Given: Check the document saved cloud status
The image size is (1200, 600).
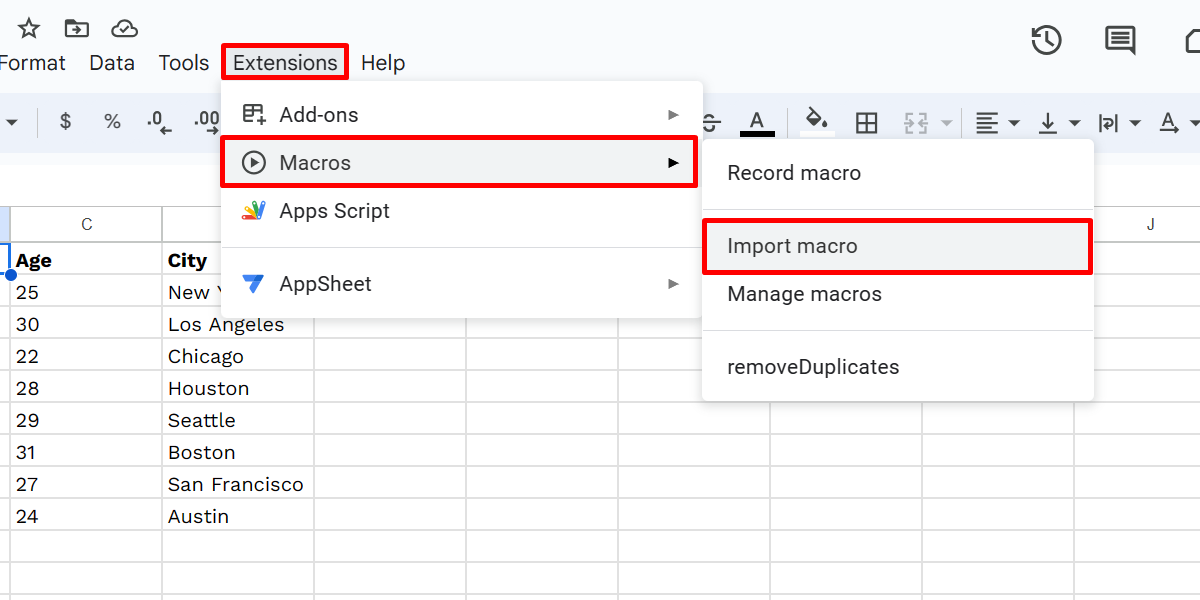Looking at the screenshot, I should coord(124,28).
